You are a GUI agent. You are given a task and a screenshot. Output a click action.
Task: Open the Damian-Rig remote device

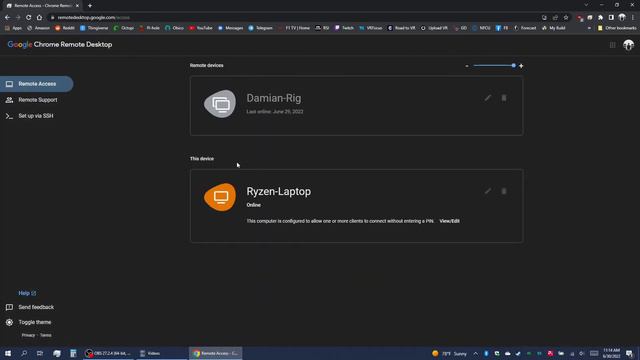(x=356, y=106)
